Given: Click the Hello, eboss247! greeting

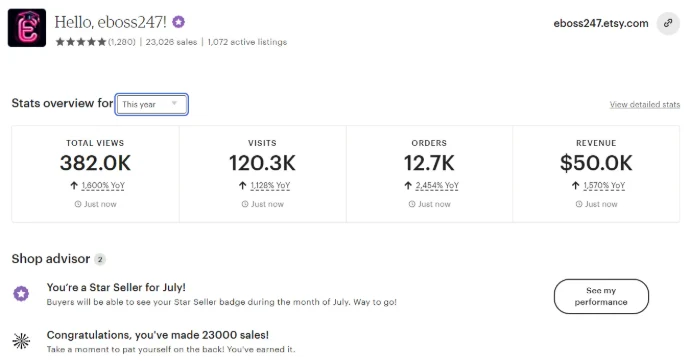Looking at the screenshot, I should pos(110,22).
